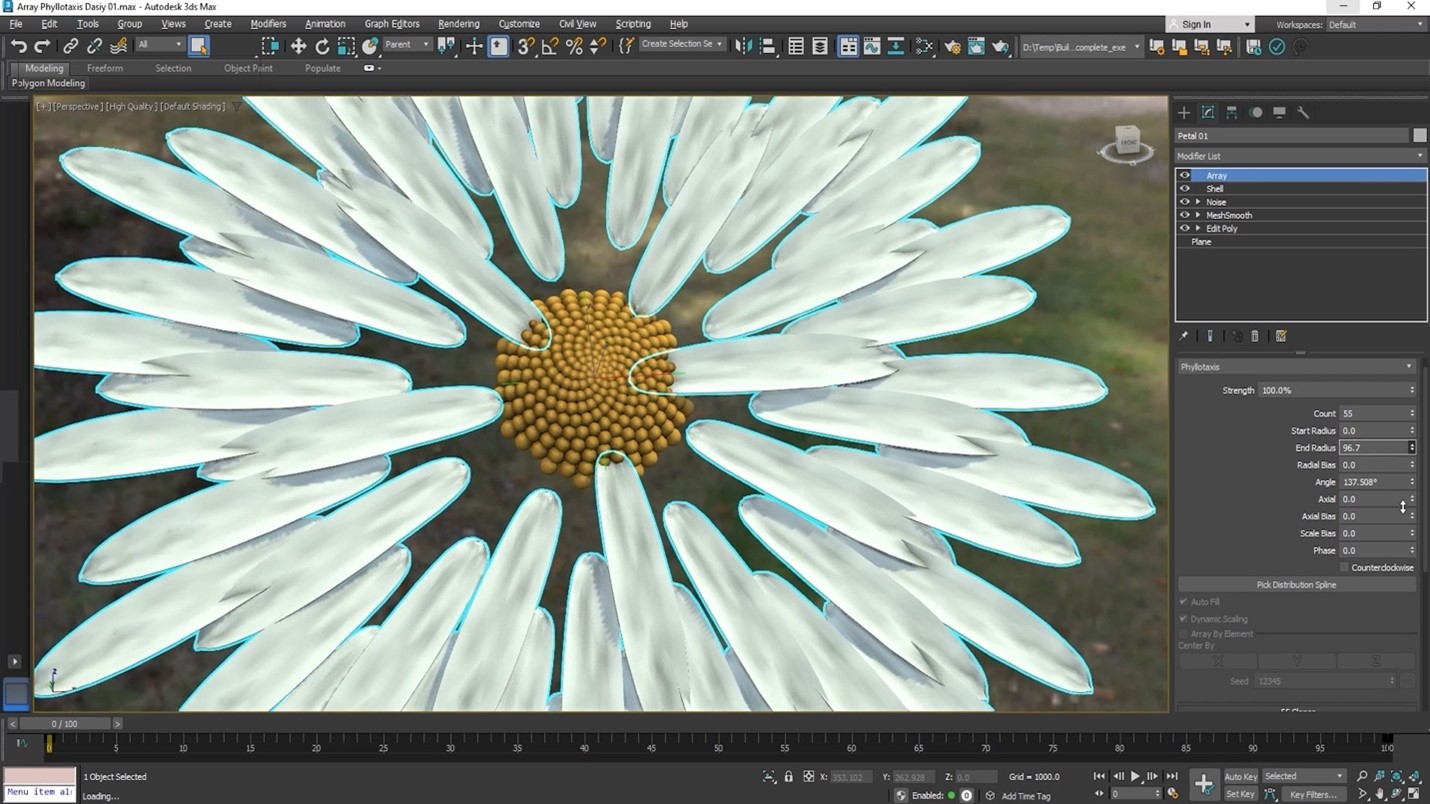Switch to the Modeling ribbon tab
This screenshot has width=1430, height=804.
(x=43, y=68)
